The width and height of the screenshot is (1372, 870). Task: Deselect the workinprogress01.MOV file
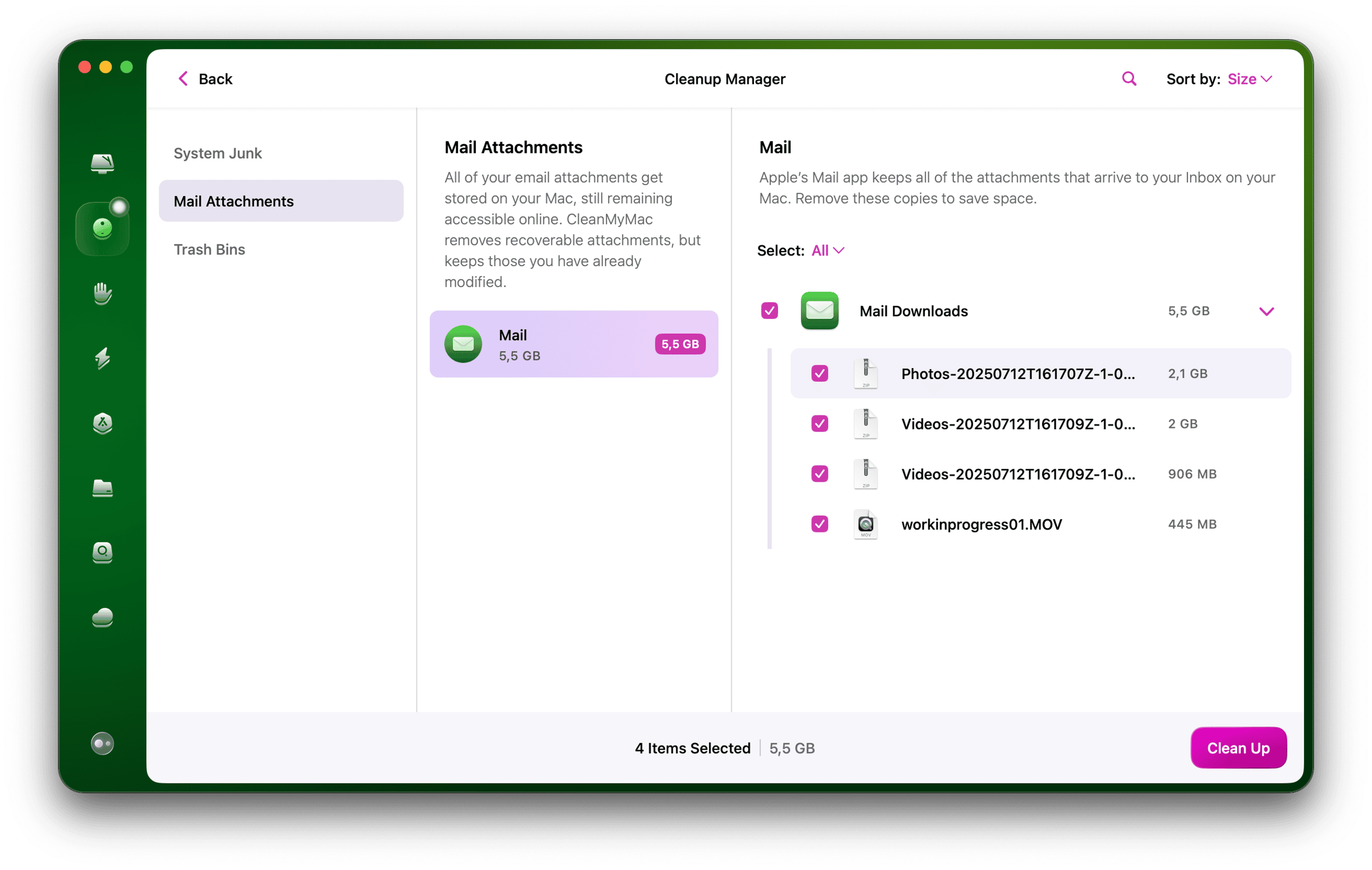[819, 524]
